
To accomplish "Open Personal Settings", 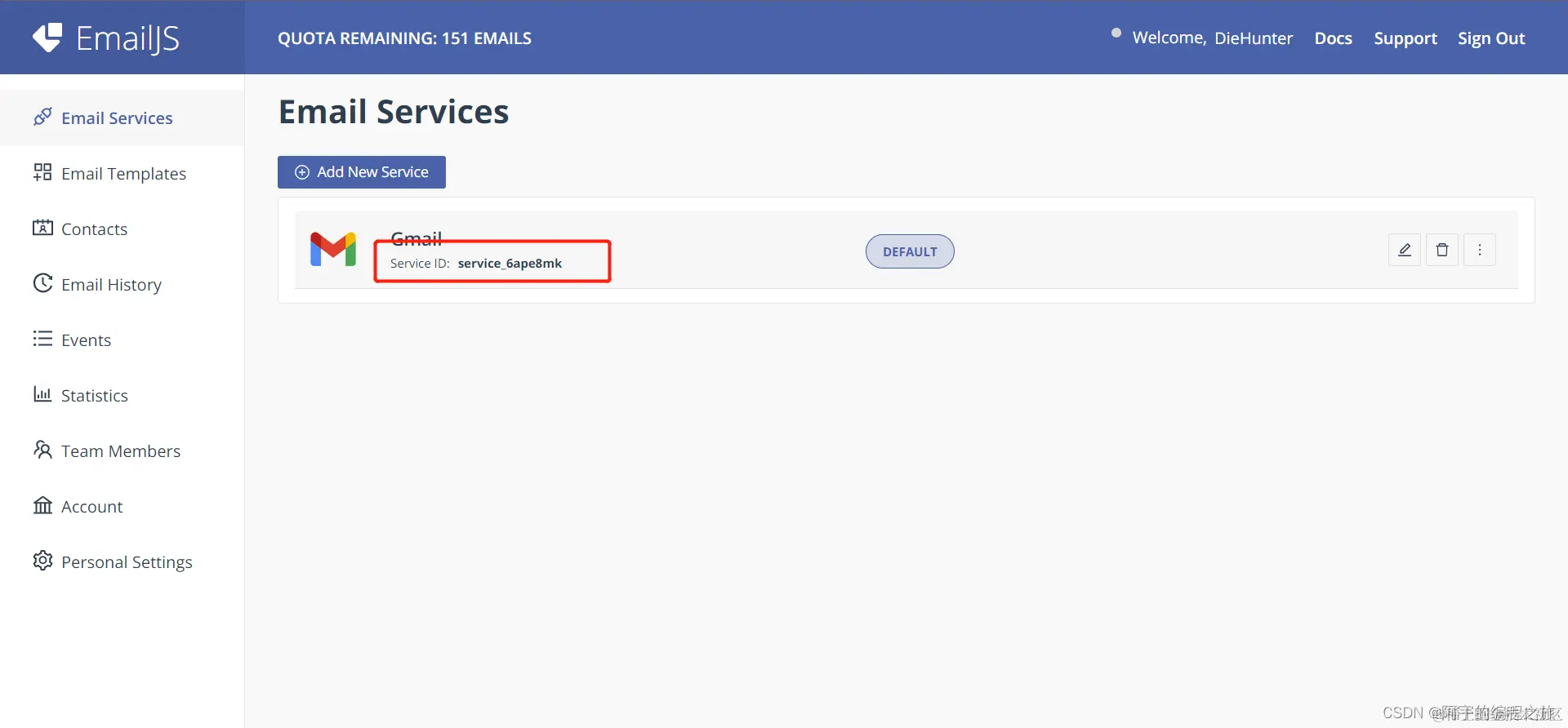I will (x=122, y=562).
